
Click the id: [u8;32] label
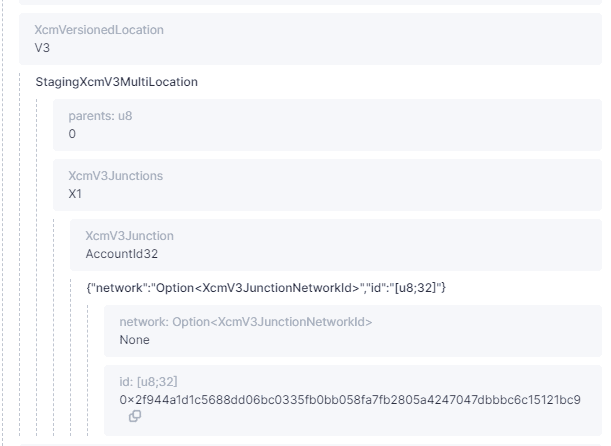148,382
